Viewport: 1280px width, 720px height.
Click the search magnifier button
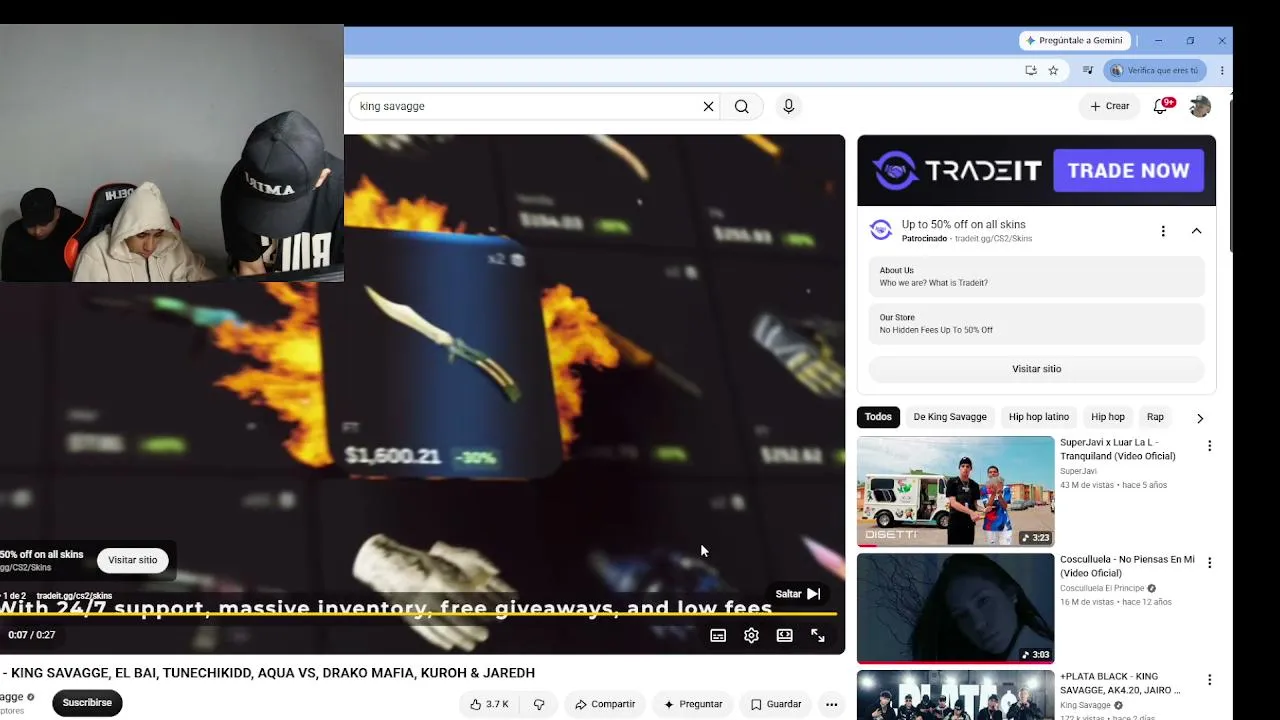[x=742, y=106]
